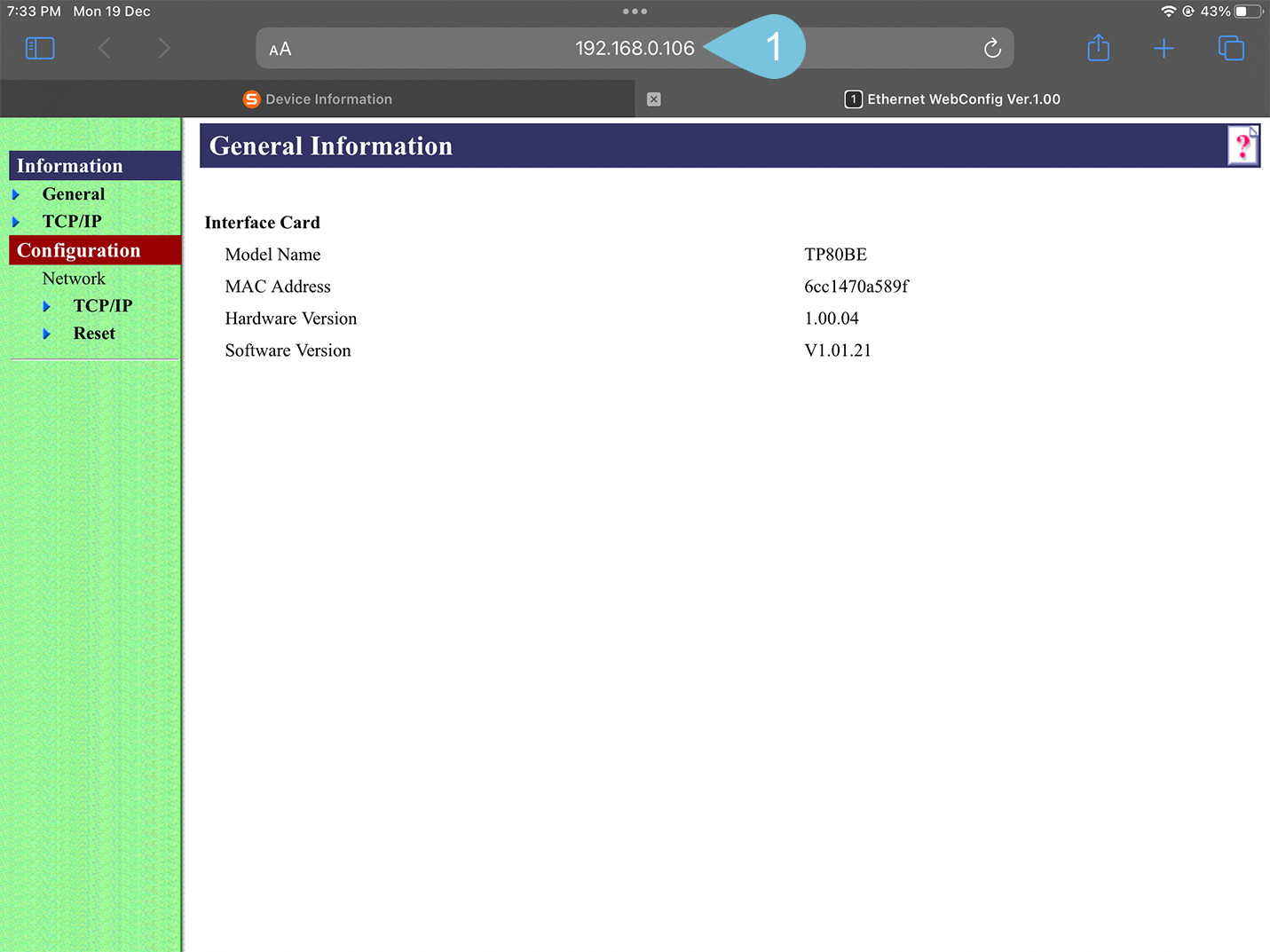Switch to the Device Information tab
Image resolution: width=1270 pixels, height=952 pixels.
point(318,99)
